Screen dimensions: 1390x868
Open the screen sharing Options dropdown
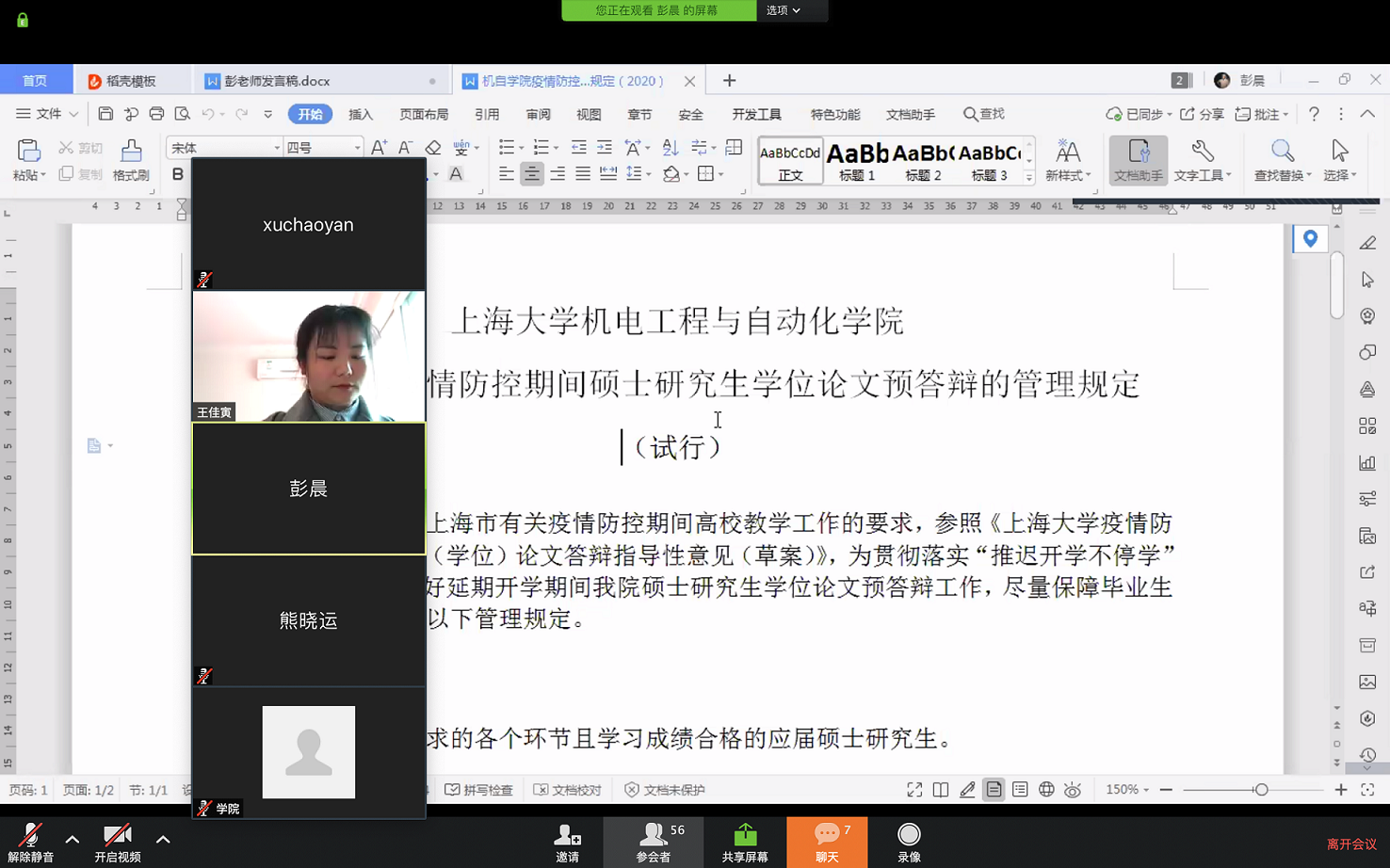click(x=783, y=10)
